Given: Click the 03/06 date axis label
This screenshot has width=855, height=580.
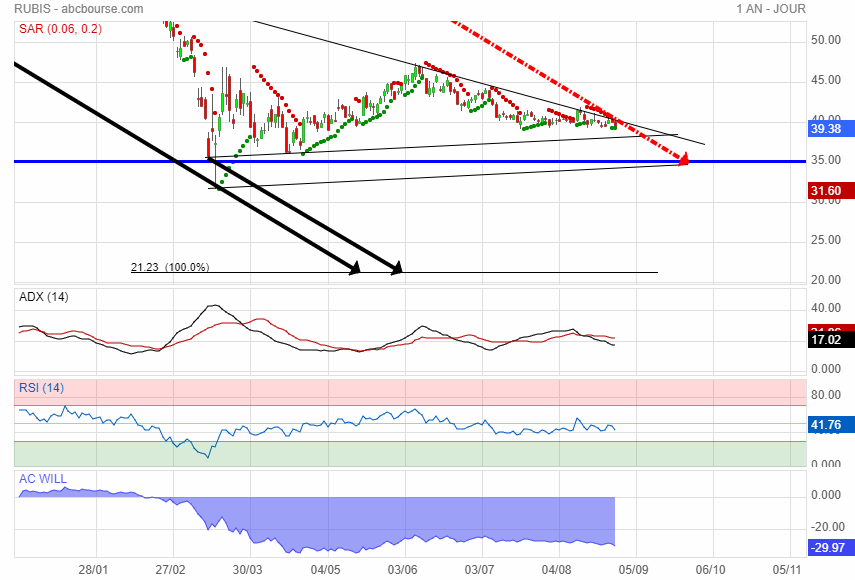Looking at the screenshot, I should coord(402,570).
